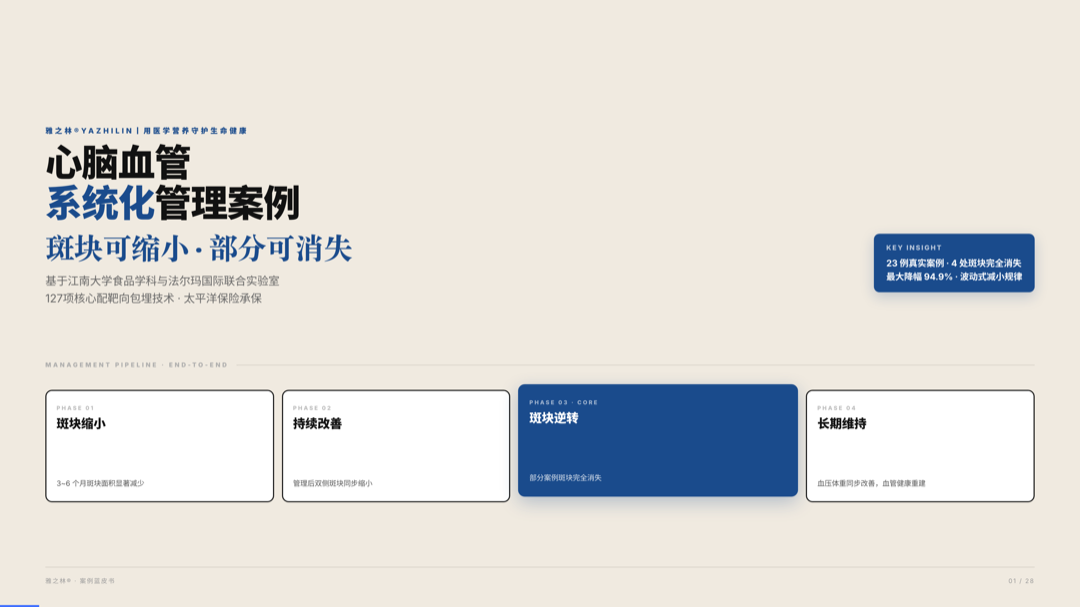
Task: Click the text 管理后双侧斑块同步缩小
Action: (333, 484)
